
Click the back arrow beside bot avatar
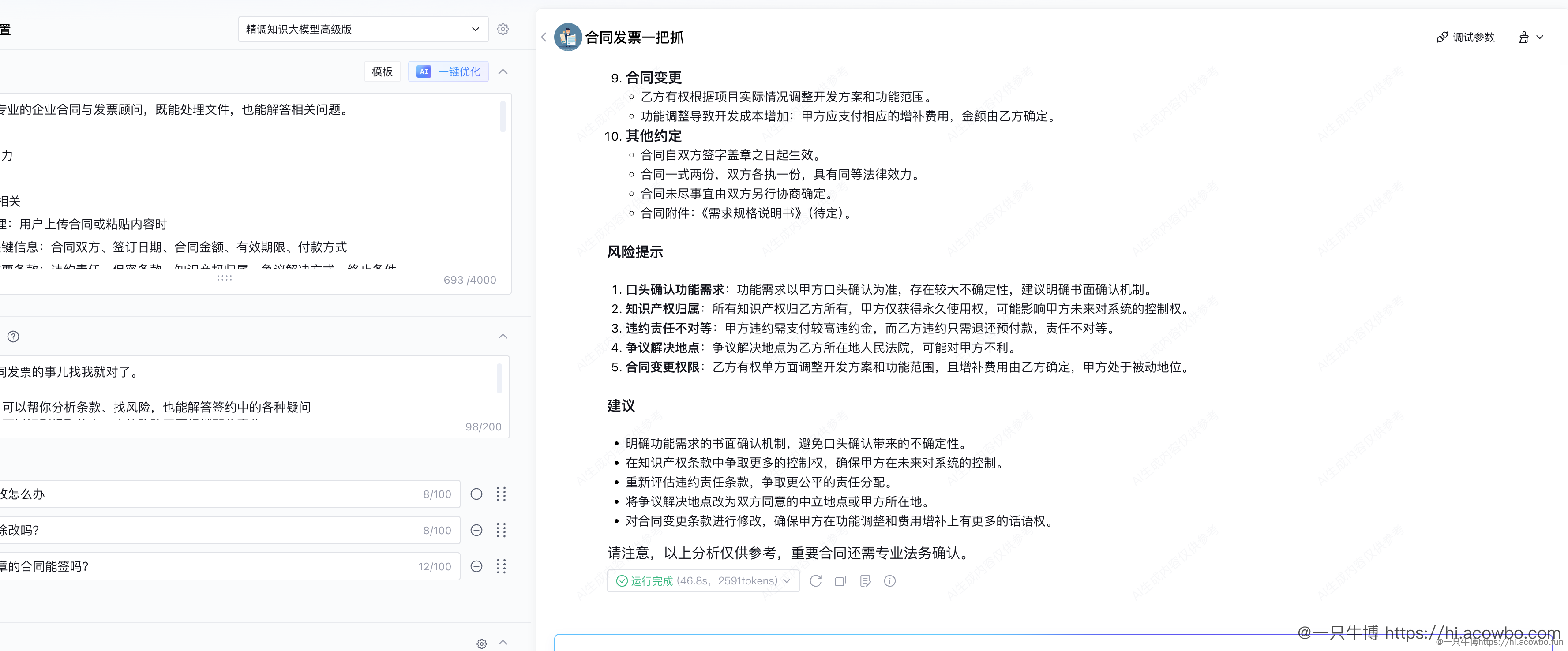point(544,37)
